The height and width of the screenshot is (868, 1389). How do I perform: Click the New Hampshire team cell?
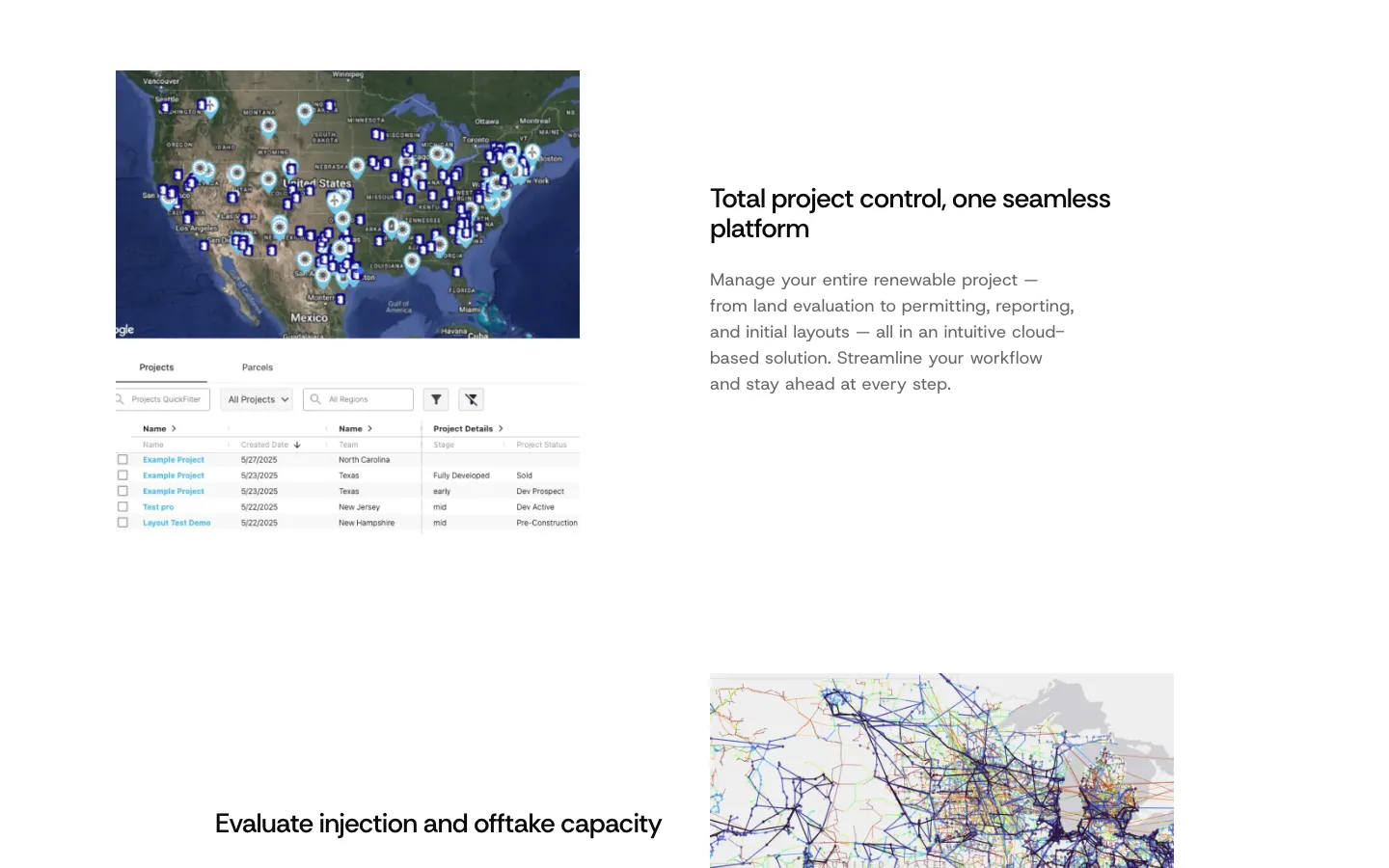tap(367, 523)
